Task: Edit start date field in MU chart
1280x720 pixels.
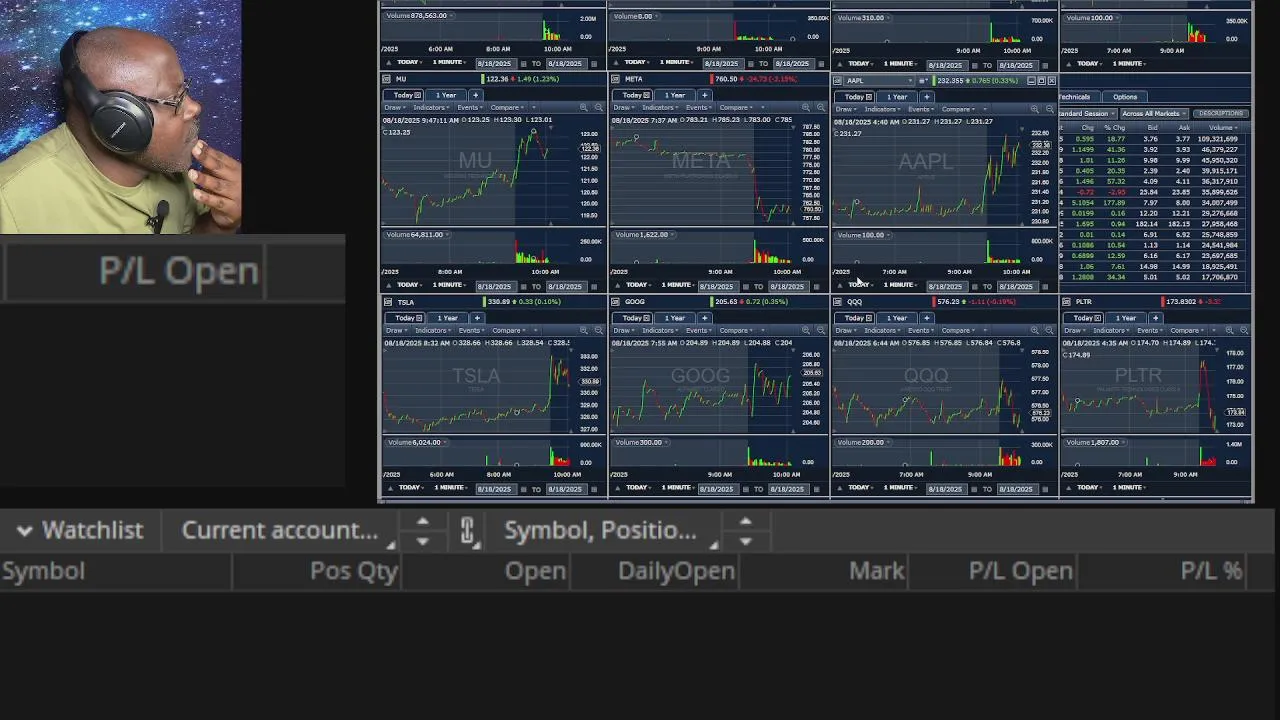Action: tap(496, 286)
